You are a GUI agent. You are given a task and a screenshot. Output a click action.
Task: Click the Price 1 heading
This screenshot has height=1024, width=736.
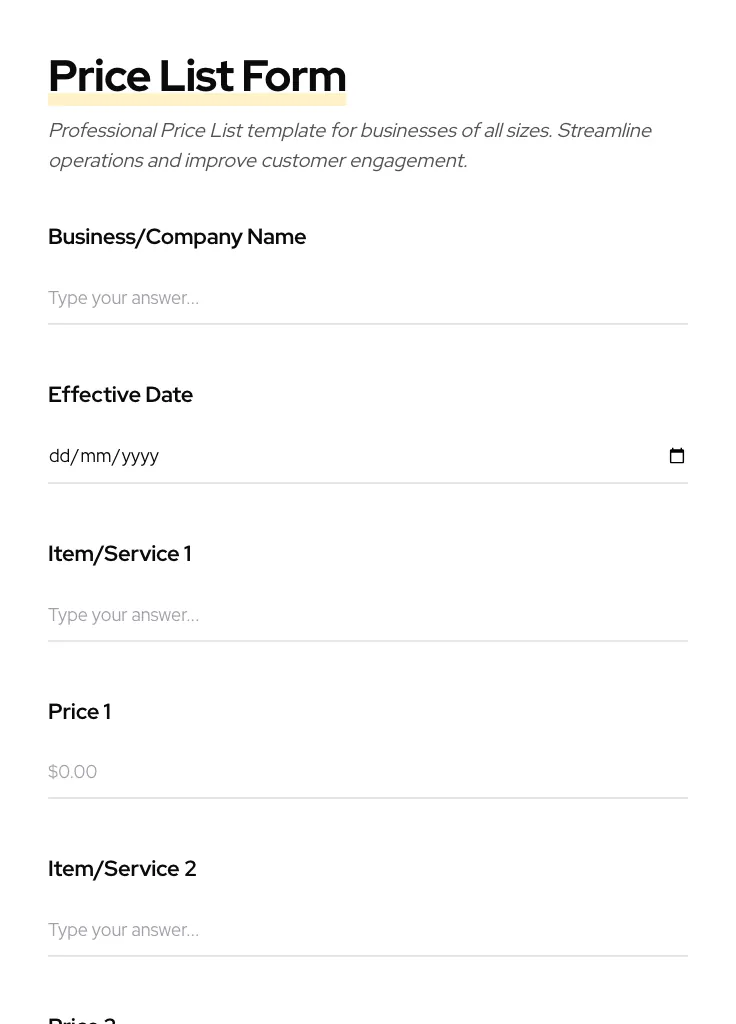(79, 712)
